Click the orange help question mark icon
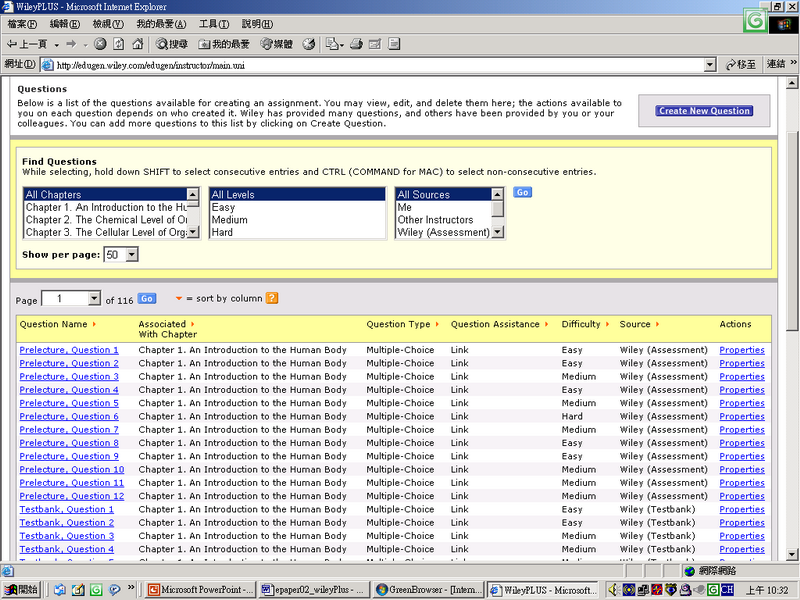800x600 pixels. (x=272, y=298)
